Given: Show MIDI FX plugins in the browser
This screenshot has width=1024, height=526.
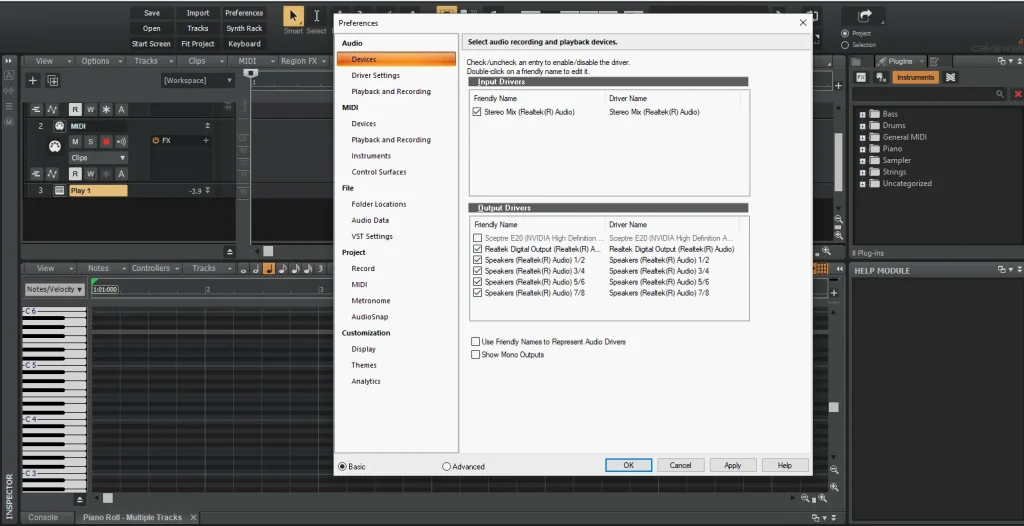Looking at the screenshot, I should [881, 77].
